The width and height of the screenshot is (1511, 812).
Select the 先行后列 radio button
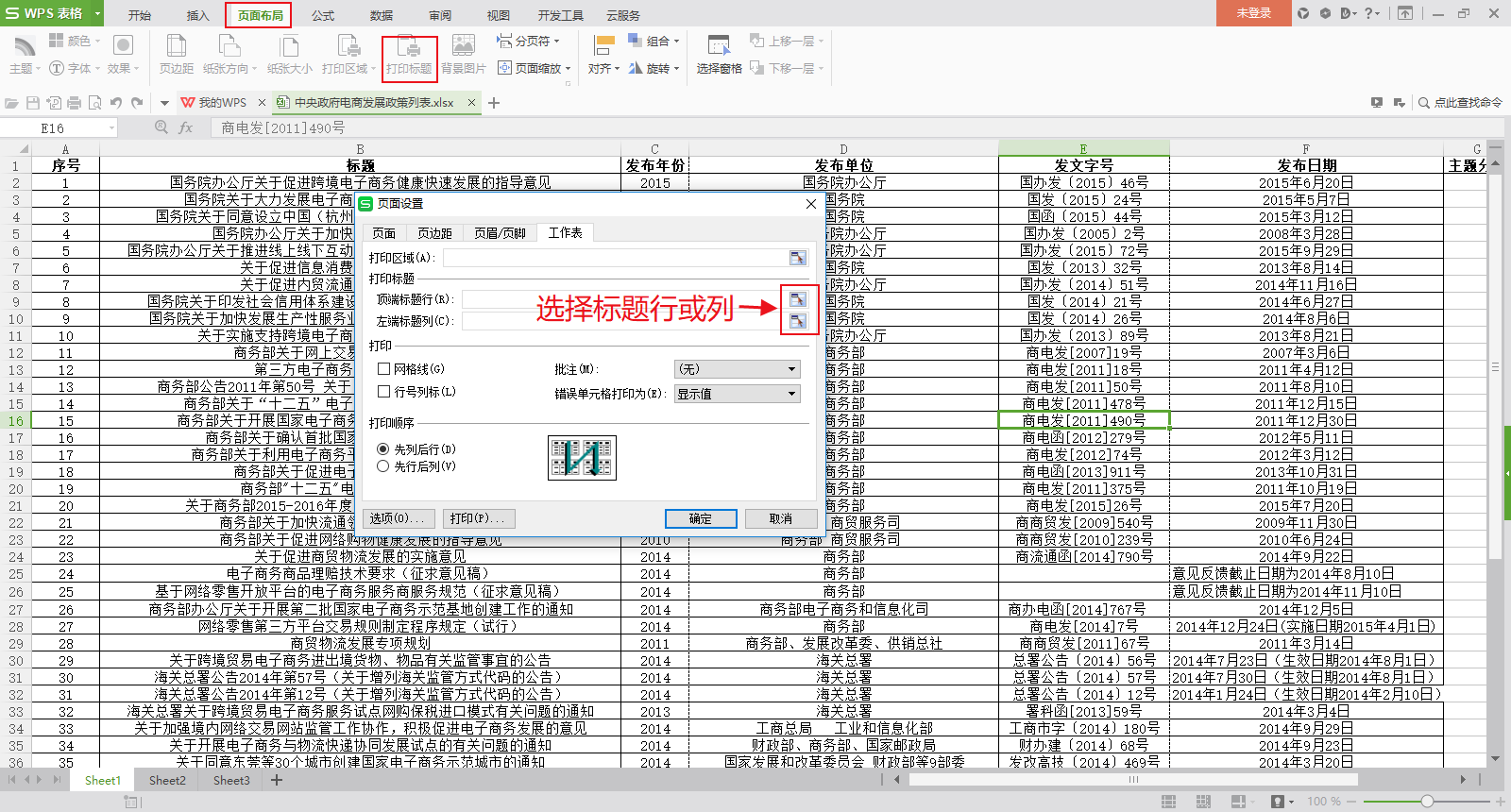click(383, 466)
